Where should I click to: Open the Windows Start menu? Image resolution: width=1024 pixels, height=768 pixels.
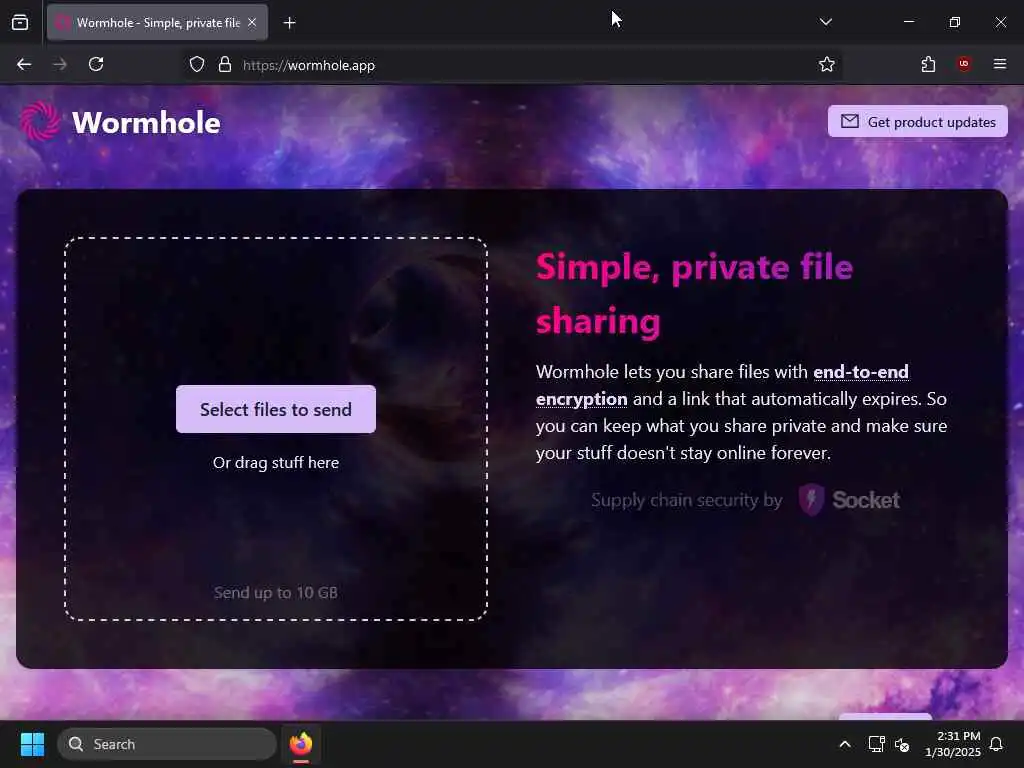[x=32, y=744]
